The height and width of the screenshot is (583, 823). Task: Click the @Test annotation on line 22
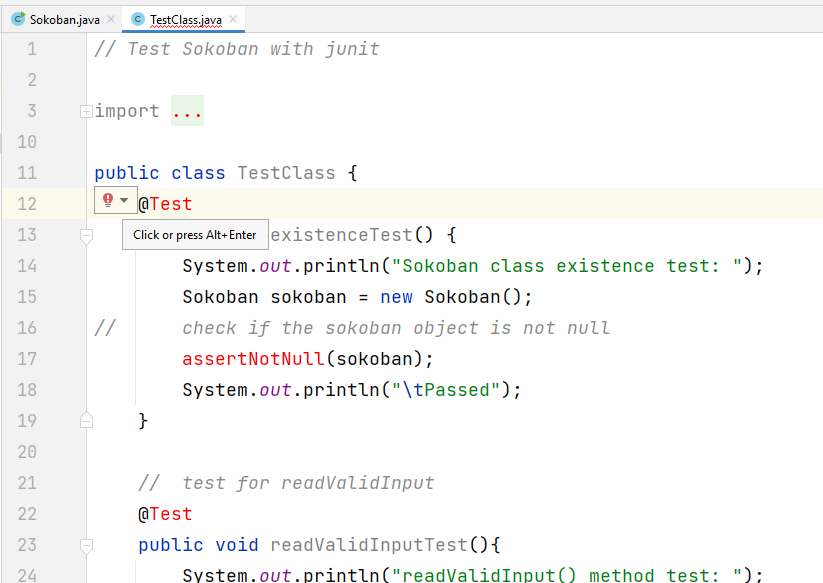165,514
